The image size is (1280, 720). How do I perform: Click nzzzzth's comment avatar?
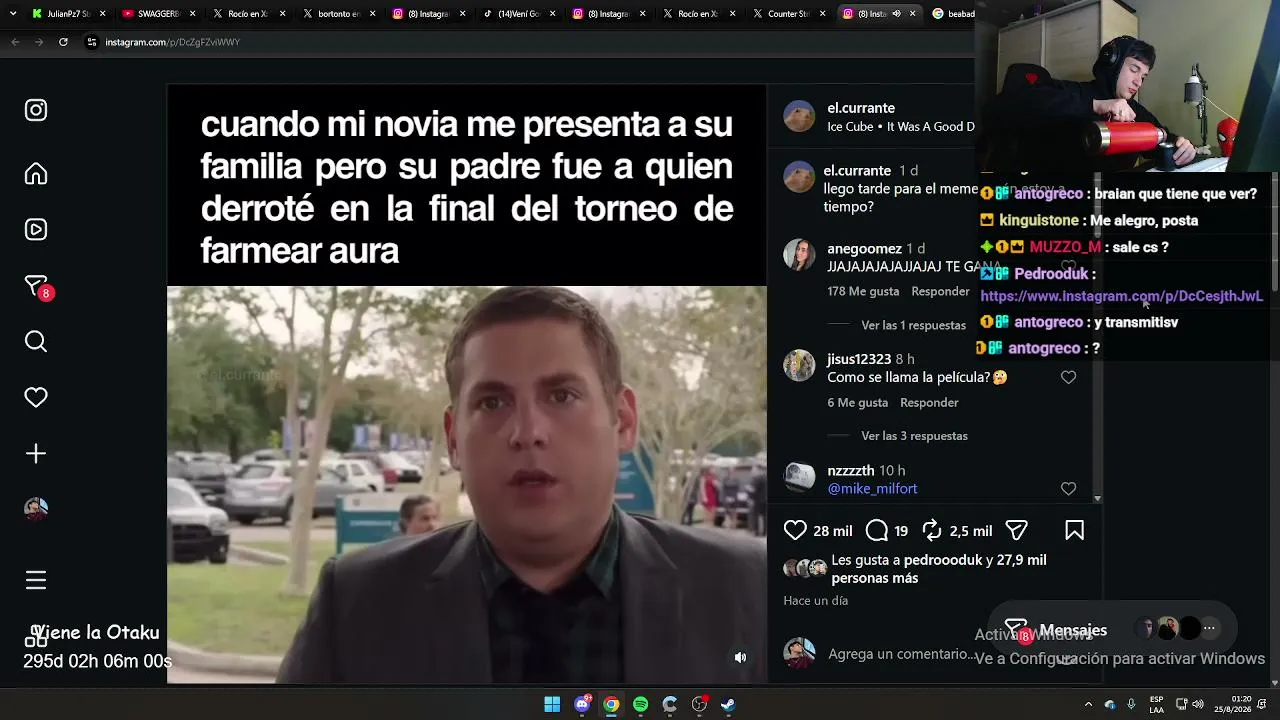[799, 477]
